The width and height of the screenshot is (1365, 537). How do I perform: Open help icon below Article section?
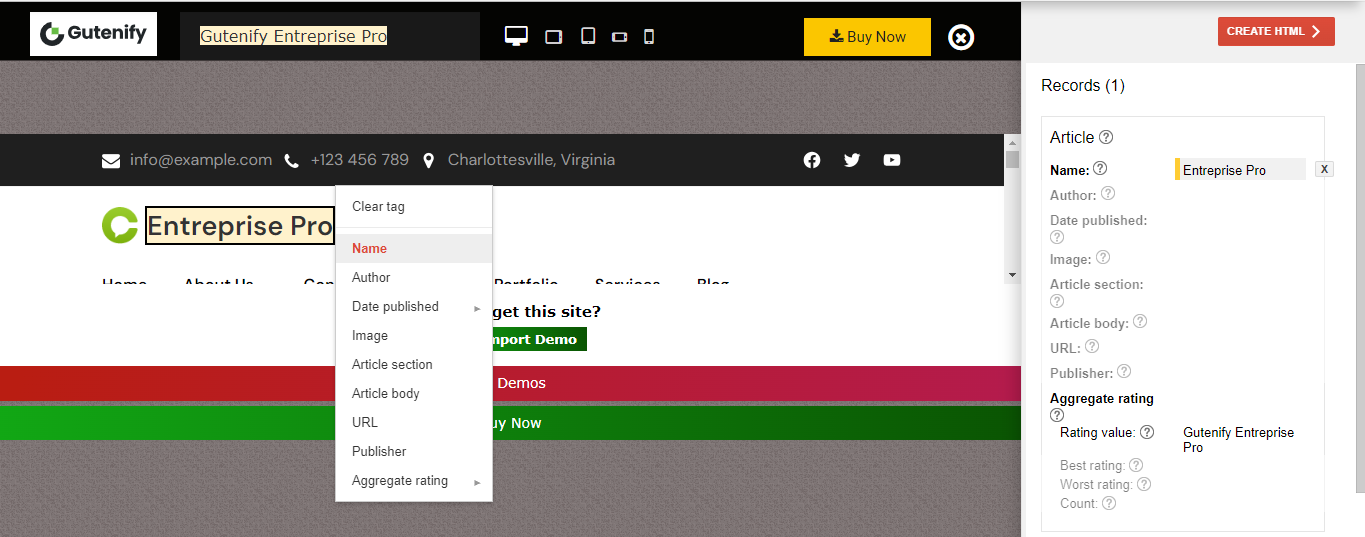pyautogui.click(x=1057, y=301)
